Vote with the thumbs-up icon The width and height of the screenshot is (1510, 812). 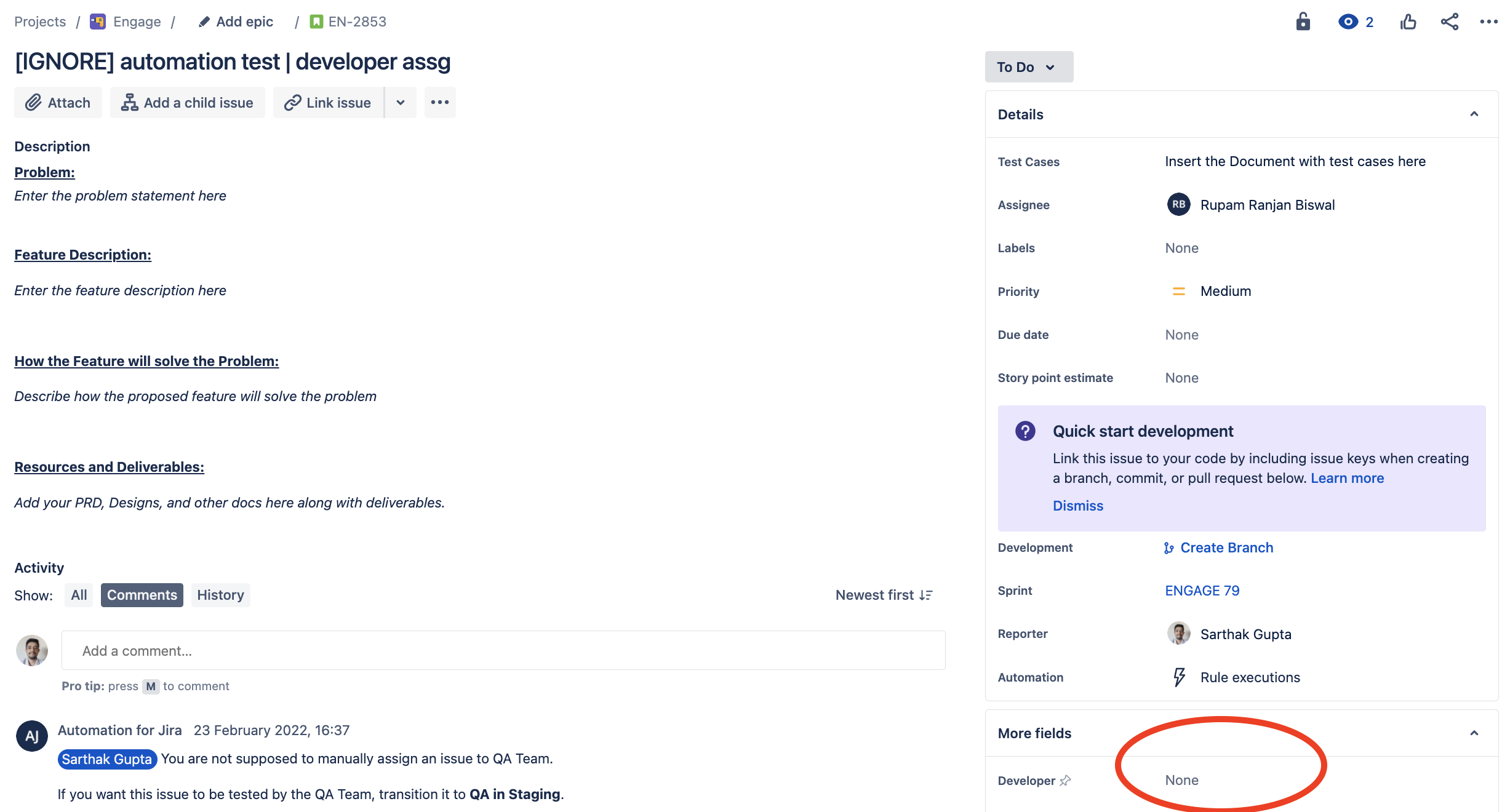coord(1408,22)
